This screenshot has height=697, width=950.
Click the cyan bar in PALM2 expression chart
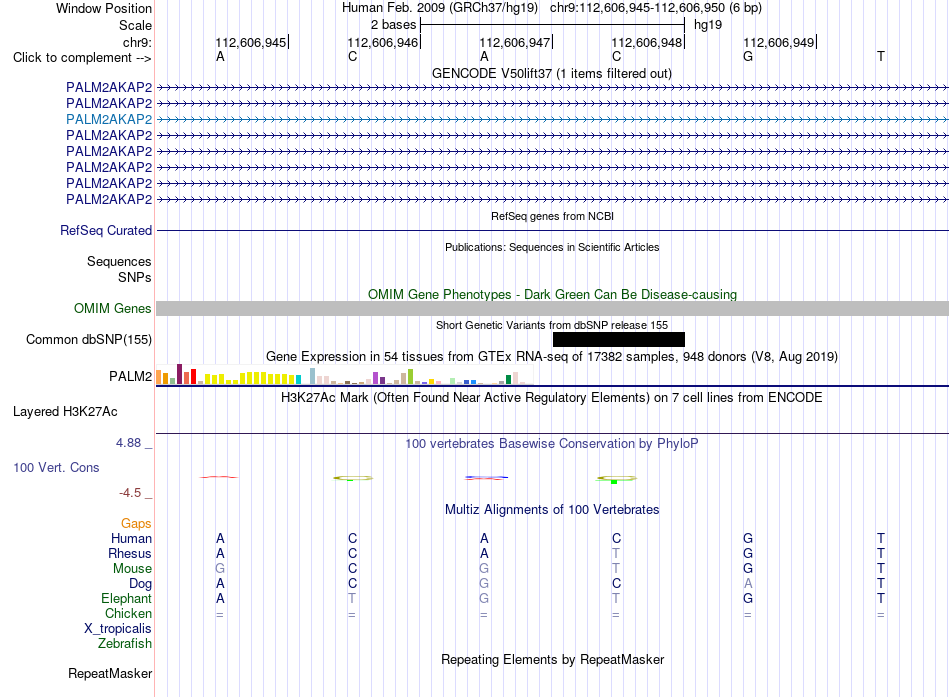(298, 379)
